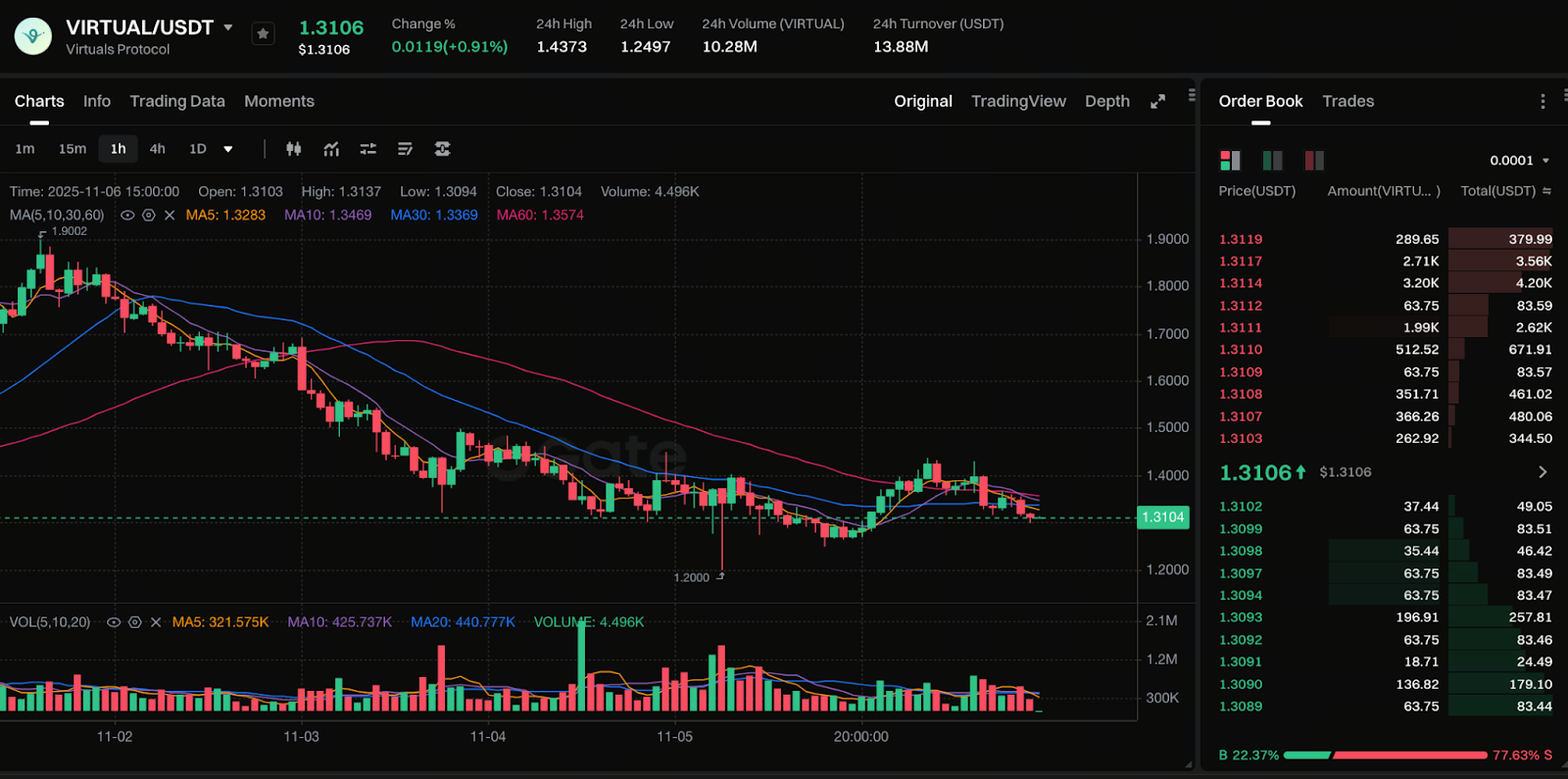Select the ask row priced 1.3114
This screenshot has width=1568, height=779.
coord(1386,283)
